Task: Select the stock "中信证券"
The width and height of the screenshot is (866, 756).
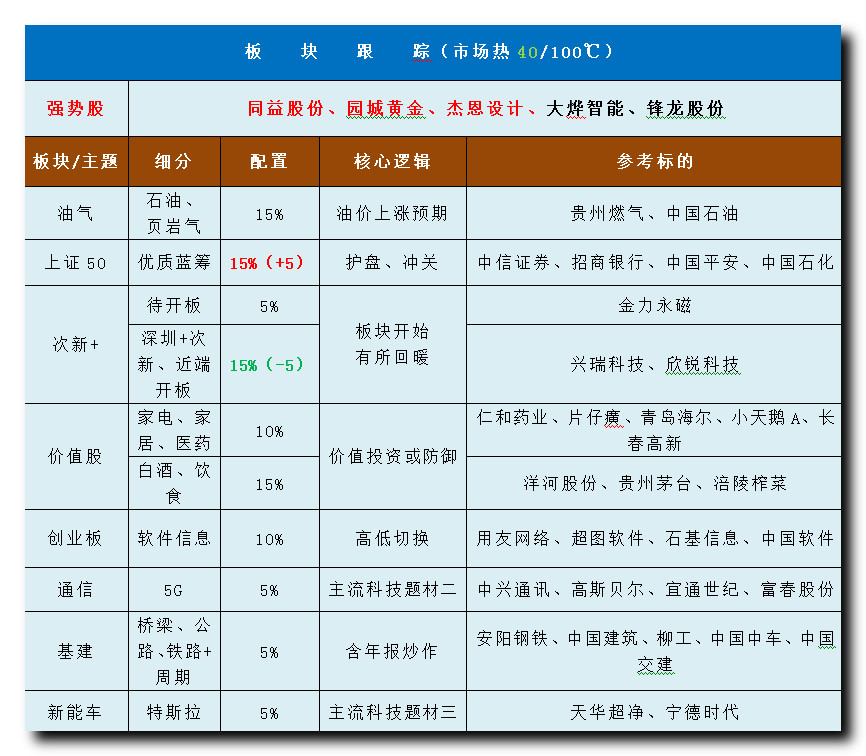Action: click(514, 262)
